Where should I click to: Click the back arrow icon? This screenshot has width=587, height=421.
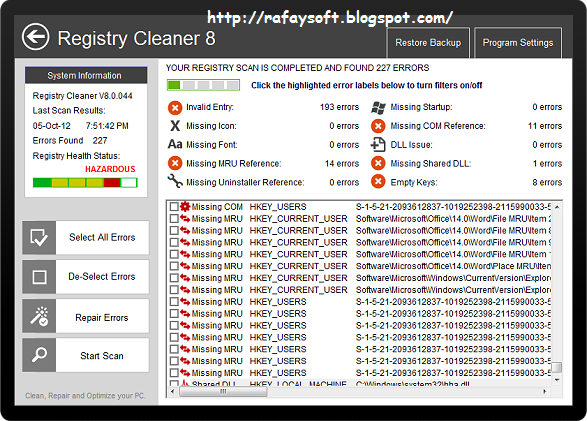click(x=36, y=37)
